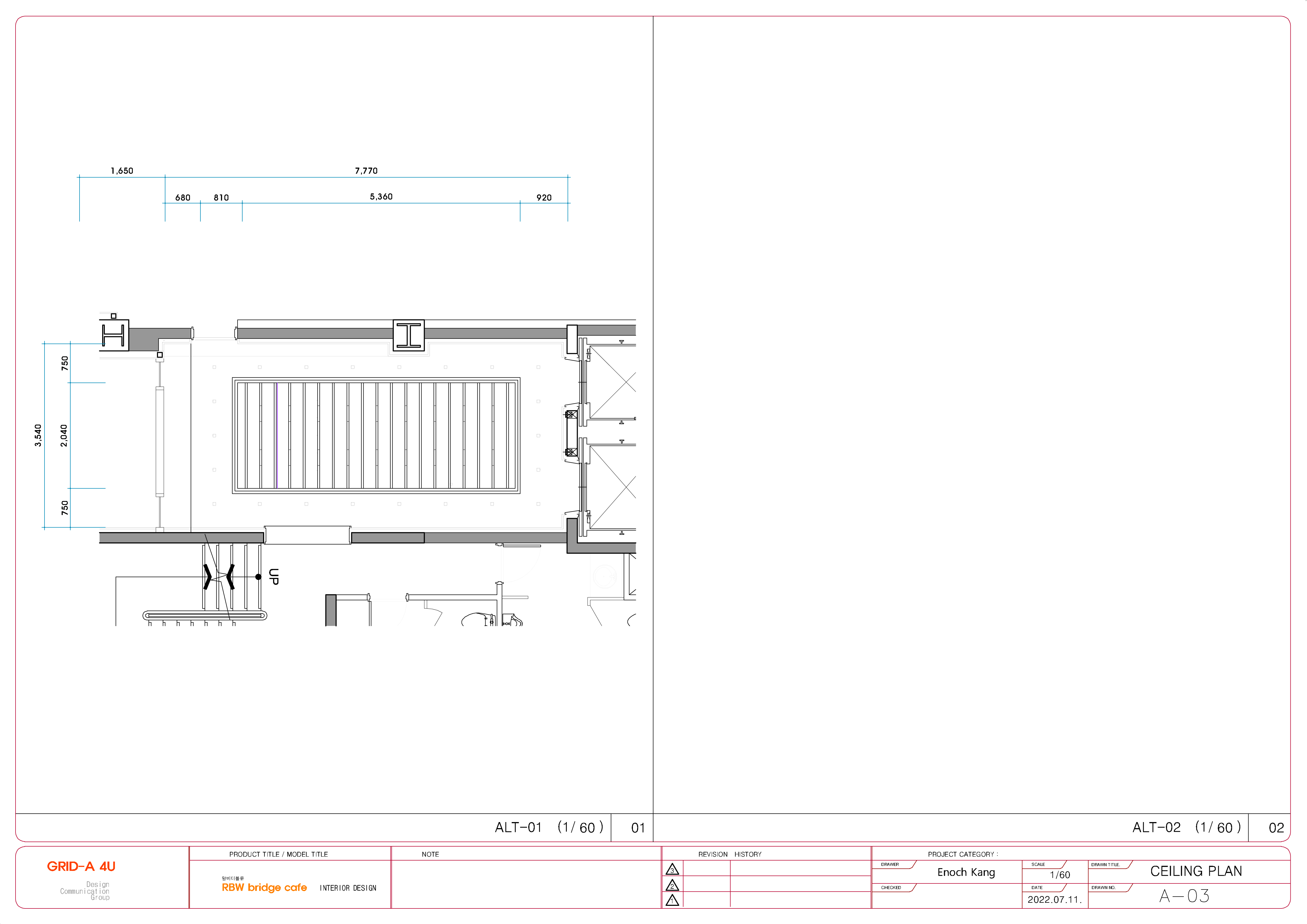Select the slatted ceiling louver panel
The height and width of the screenshot is (924, 1307).
click(376, 435)
